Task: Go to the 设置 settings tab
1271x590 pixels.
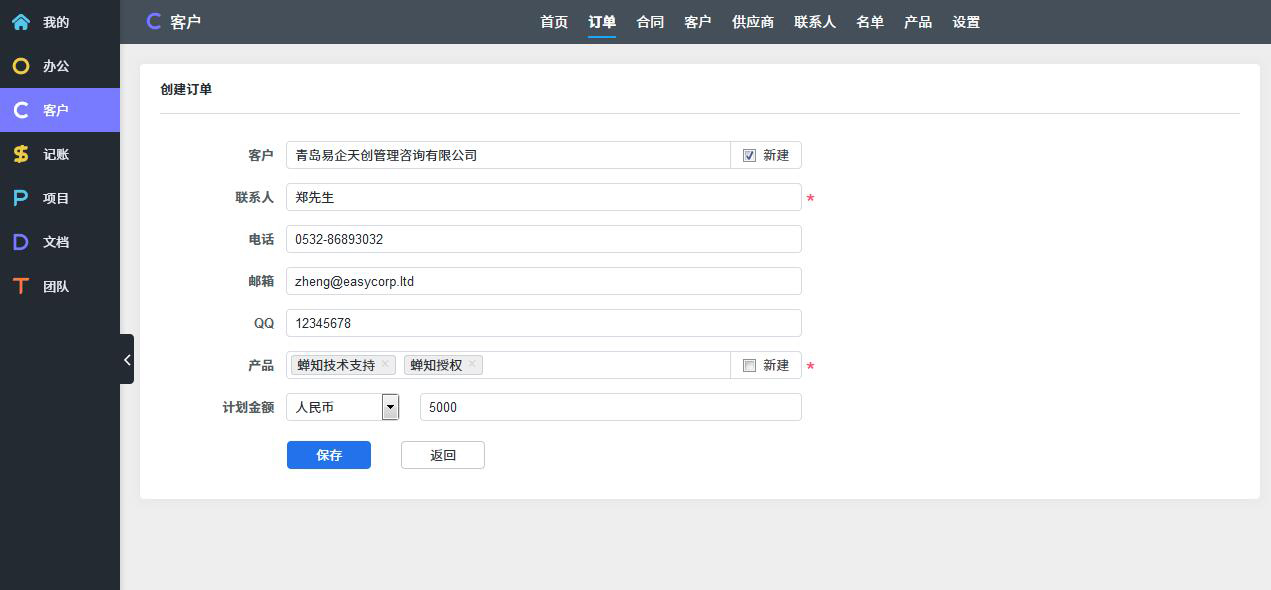Action: tap(966, 22)
